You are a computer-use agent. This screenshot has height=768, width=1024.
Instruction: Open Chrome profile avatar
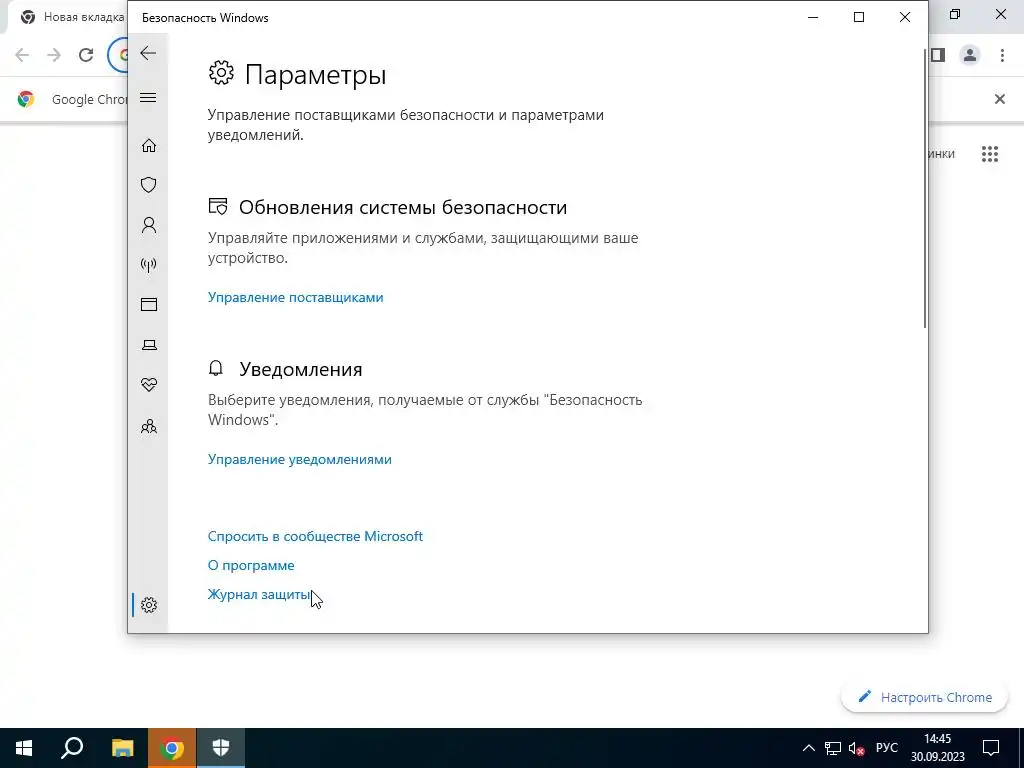[970, 55]
